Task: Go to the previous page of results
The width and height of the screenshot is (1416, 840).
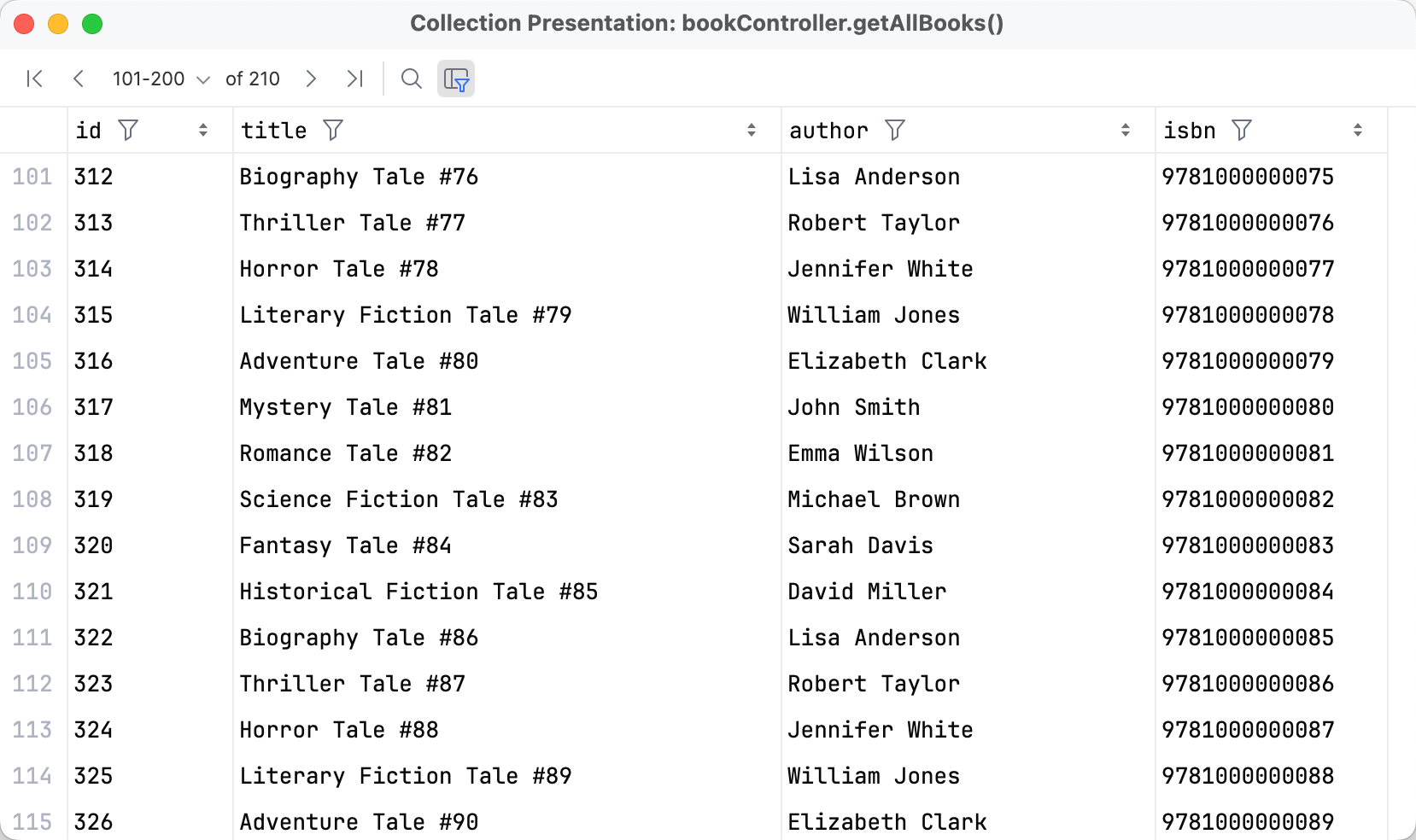Action: (x=79, y=79)
